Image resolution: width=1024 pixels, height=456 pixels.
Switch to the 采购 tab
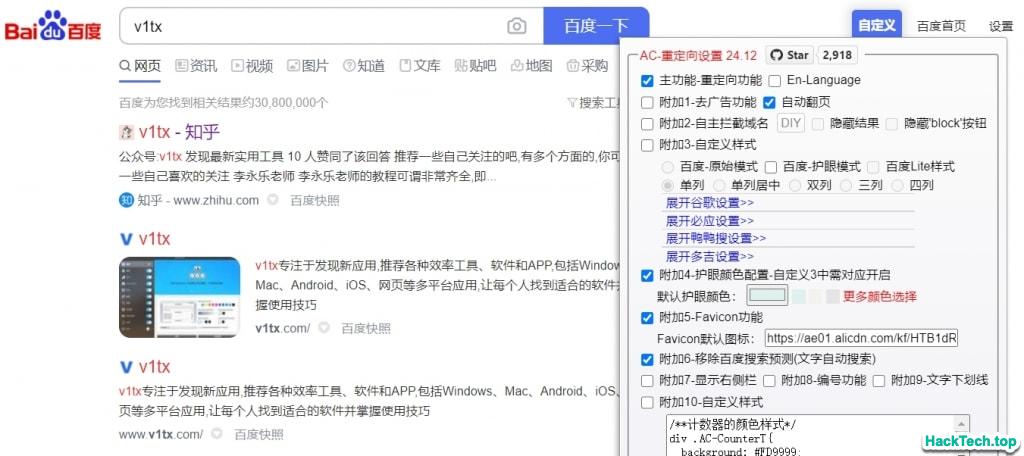(588, 65)
